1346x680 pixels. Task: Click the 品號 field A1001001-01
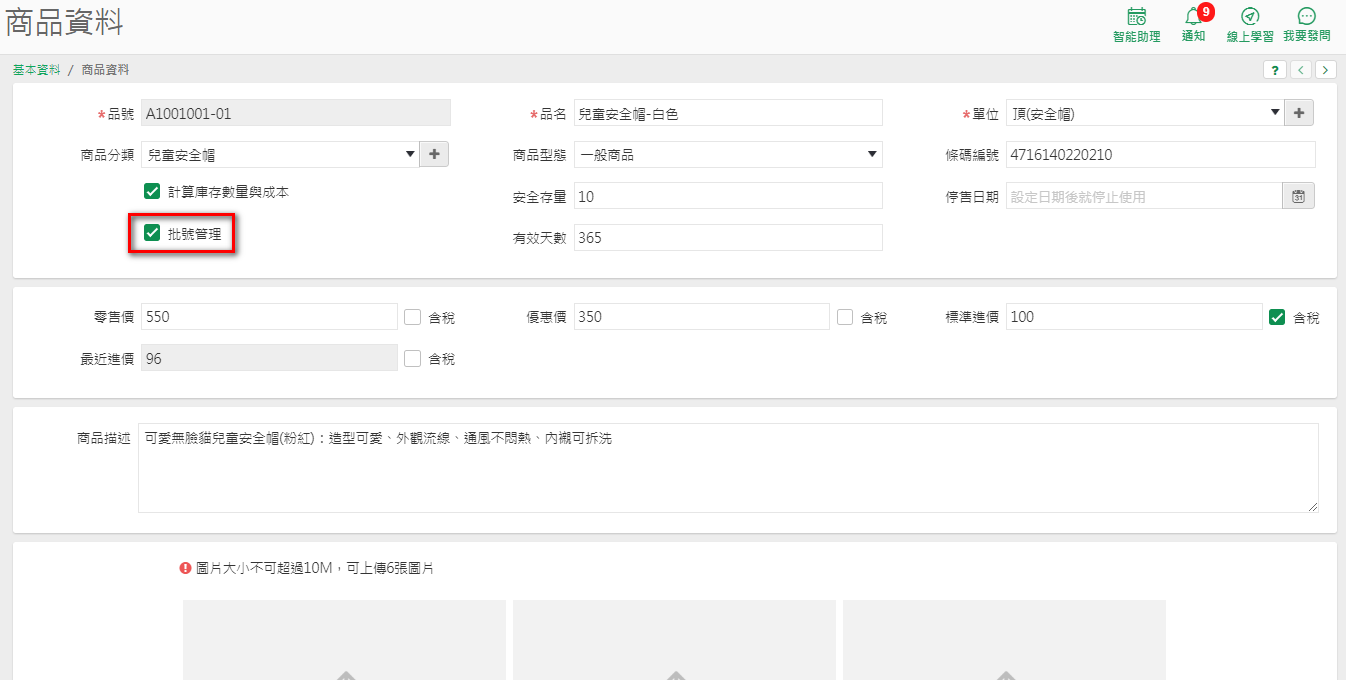point(296,113)
